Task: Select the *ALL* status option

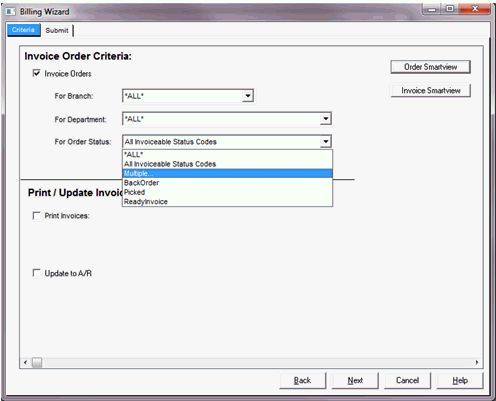Action: pyautogui.click(x=227, y=154)
